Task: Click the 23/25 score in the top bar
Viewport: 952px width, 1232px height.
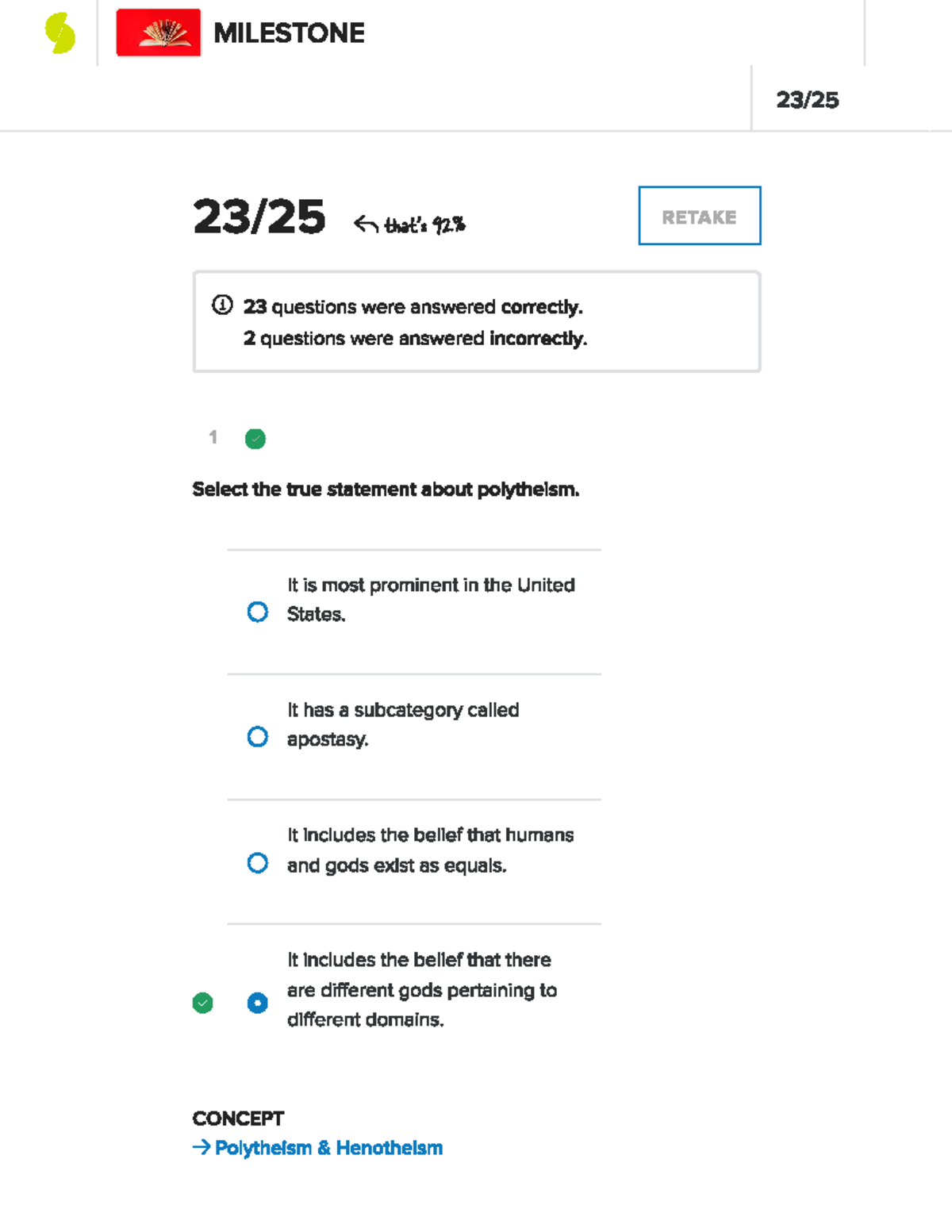Action: [807, 100]
